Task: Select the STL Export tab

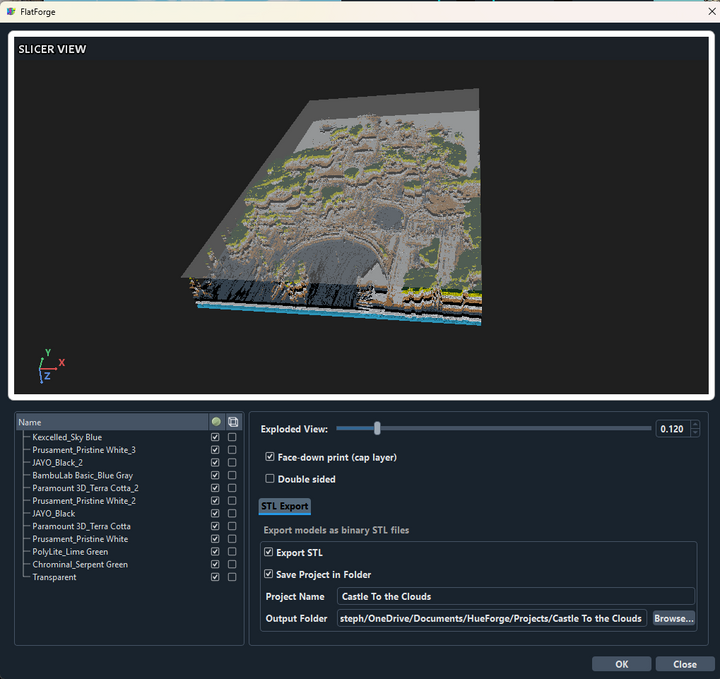Action: [x=285, y=506]
